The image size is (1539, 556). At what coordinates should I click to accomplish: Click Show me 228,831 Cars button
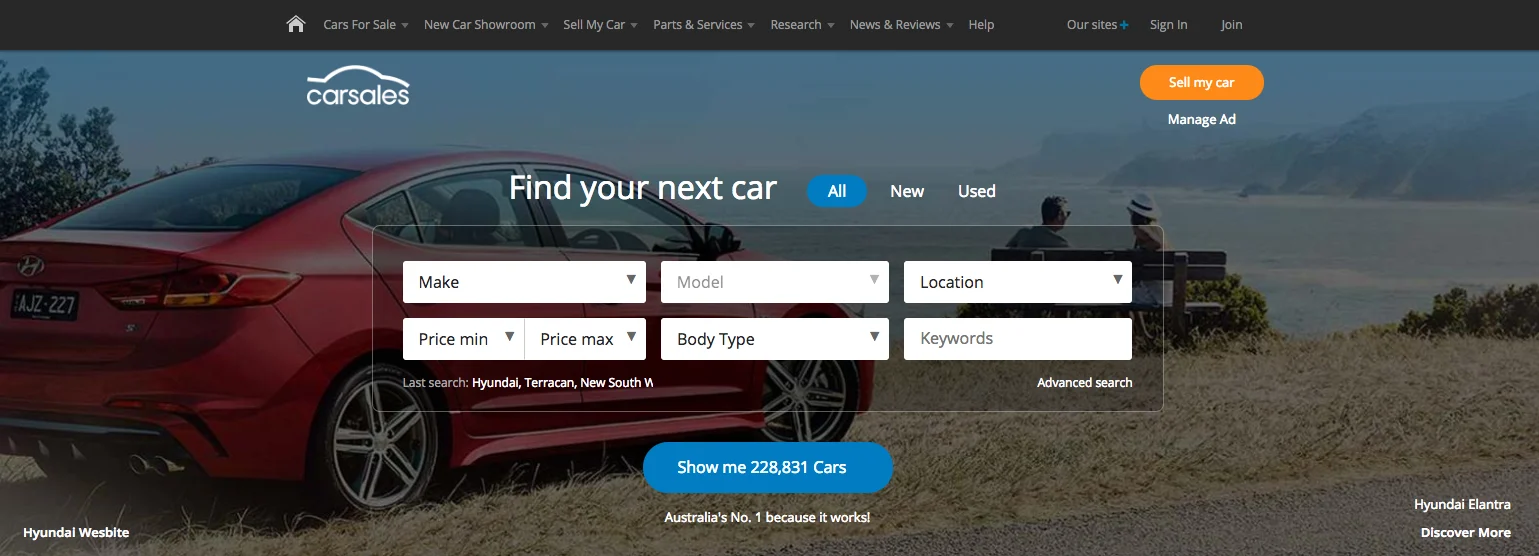pos(767,467)
